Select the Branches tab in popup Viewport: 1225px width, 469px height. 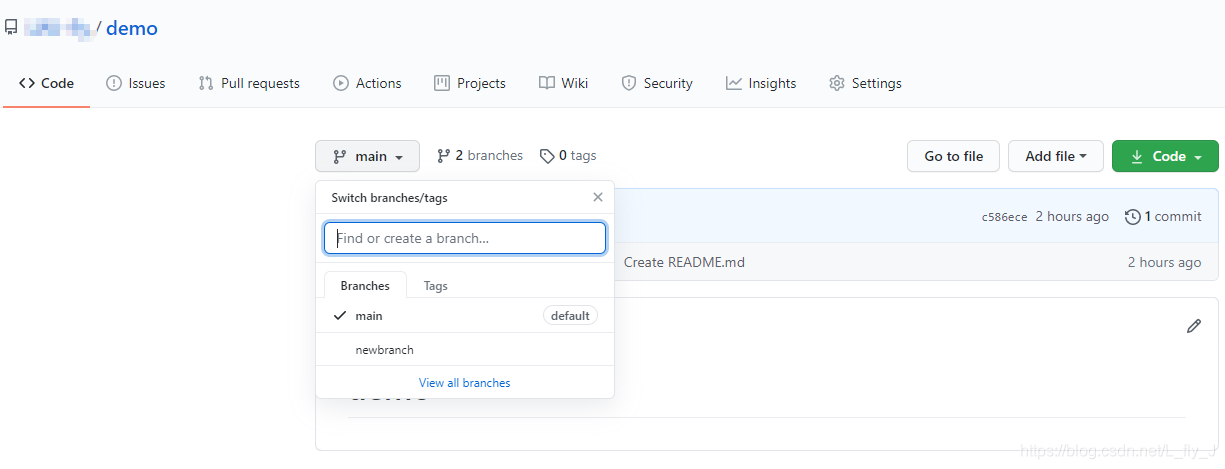tap(365, 285)
